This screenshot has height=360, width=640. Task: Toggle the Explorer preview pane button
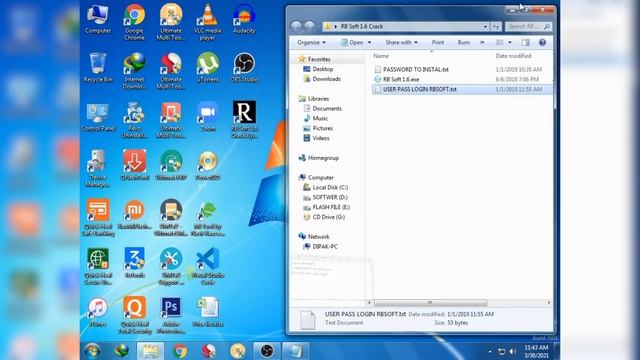(525, 42)
